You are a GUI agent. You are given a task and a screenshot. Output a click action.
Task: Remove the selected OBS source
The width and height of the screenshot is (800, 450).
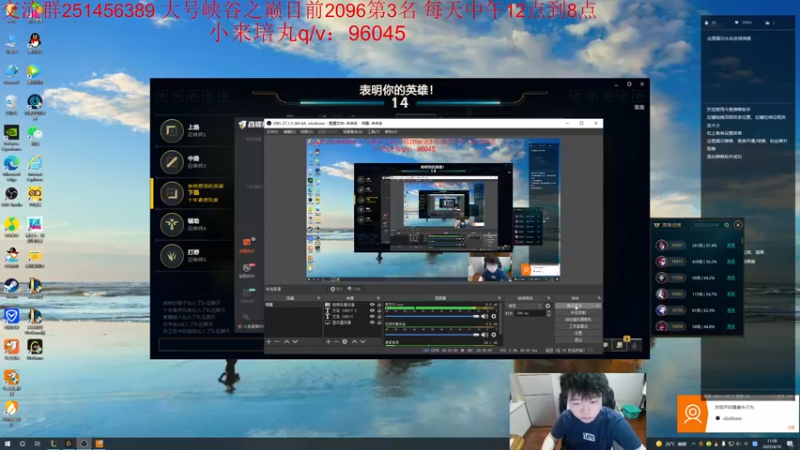[x=336, y=341]
